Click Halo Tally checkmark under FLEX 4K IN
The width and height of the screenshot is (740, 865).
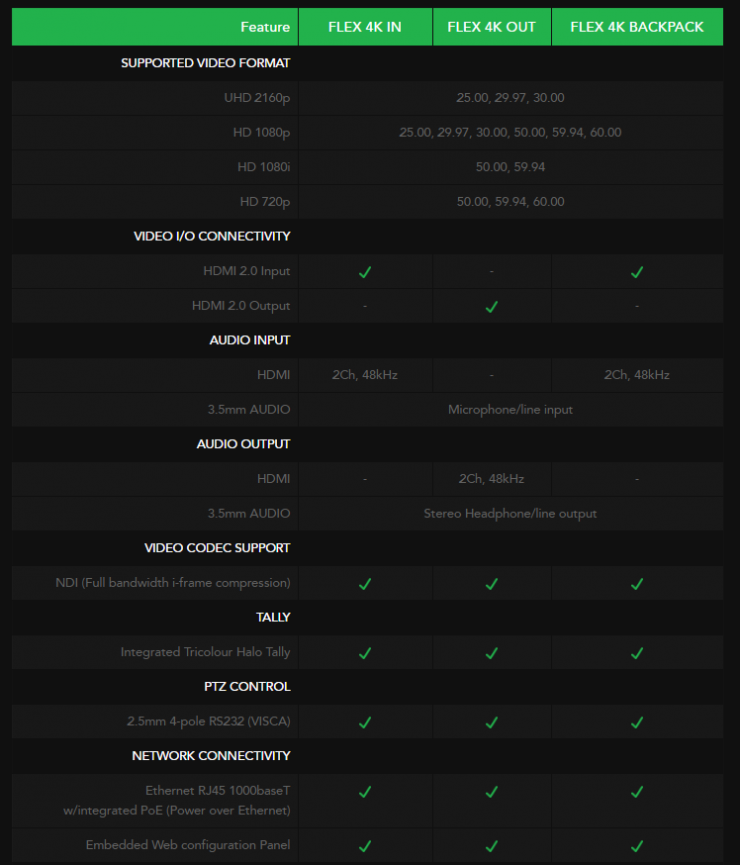365,653
